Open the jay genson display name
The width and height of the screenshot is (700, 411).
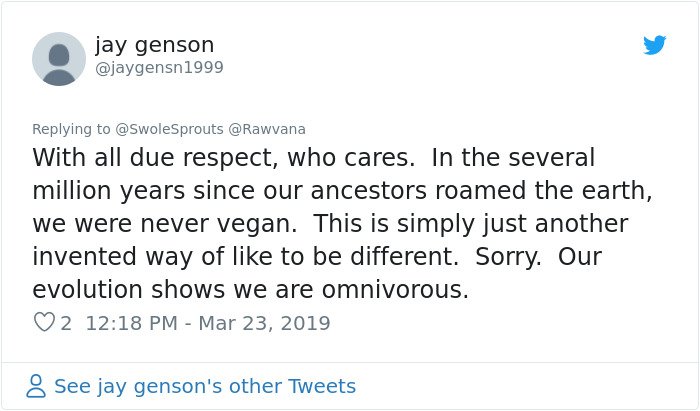pyautogui.click(x=154, y=46)
